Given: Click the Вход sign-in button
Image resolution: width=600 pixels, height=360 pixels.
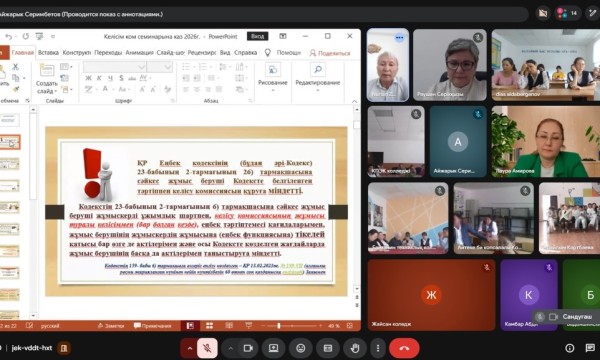Looking at the screenshot, I should 257,36.
